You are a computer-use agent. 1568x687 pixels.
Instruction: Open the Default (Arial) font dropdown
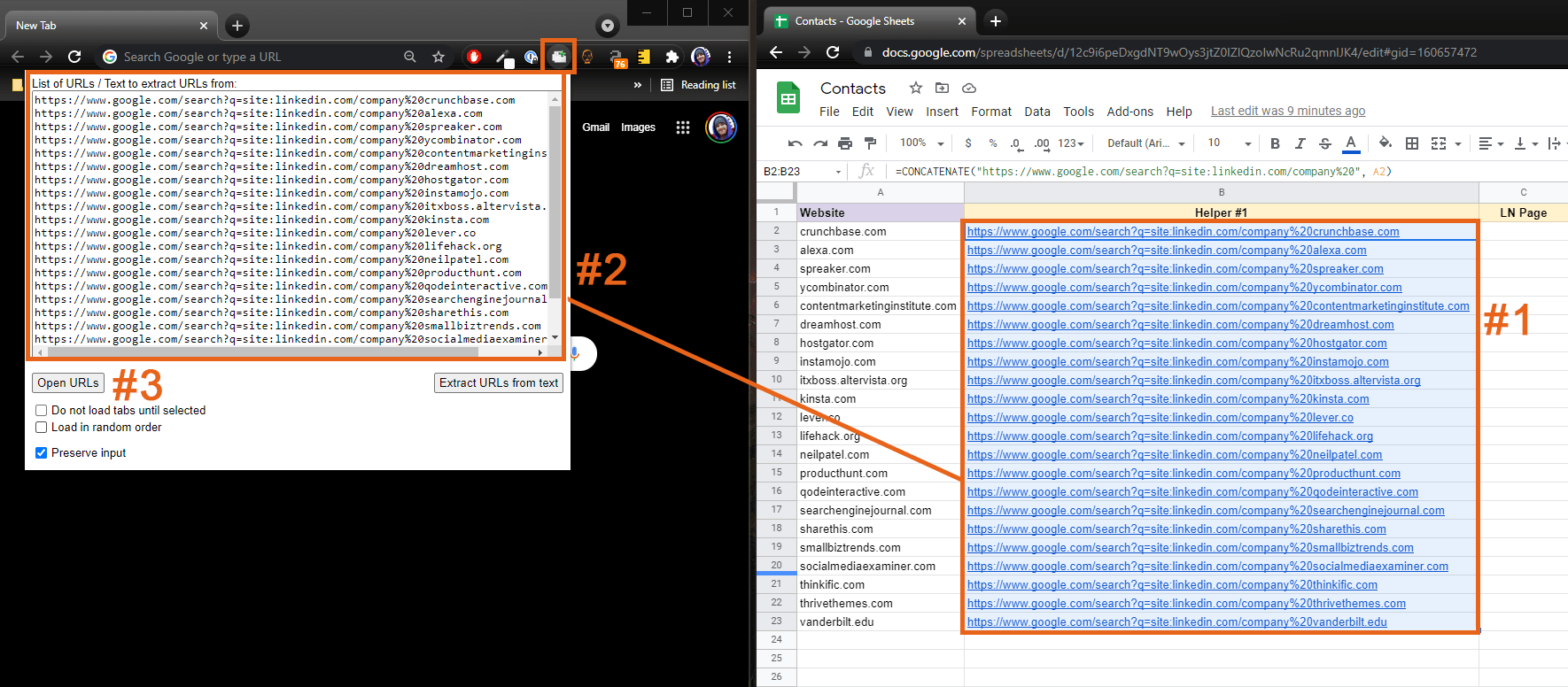1146,143
